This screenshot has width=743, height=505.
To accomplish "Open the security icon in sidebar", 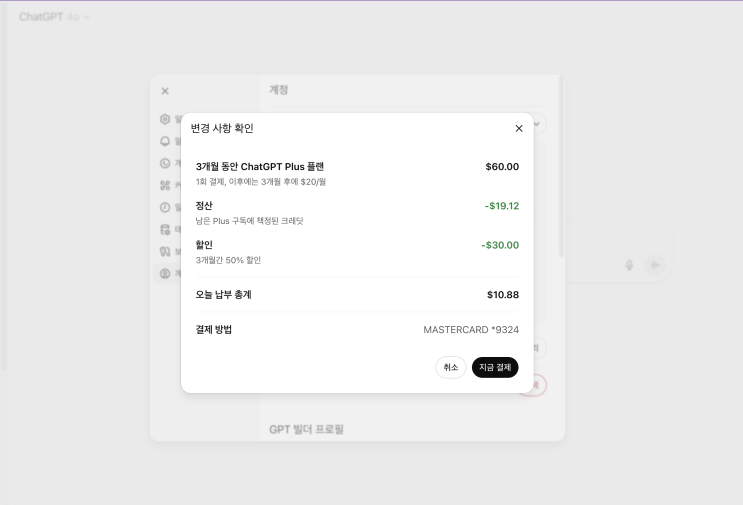I will pyautogui.click(x=165, y=252).
